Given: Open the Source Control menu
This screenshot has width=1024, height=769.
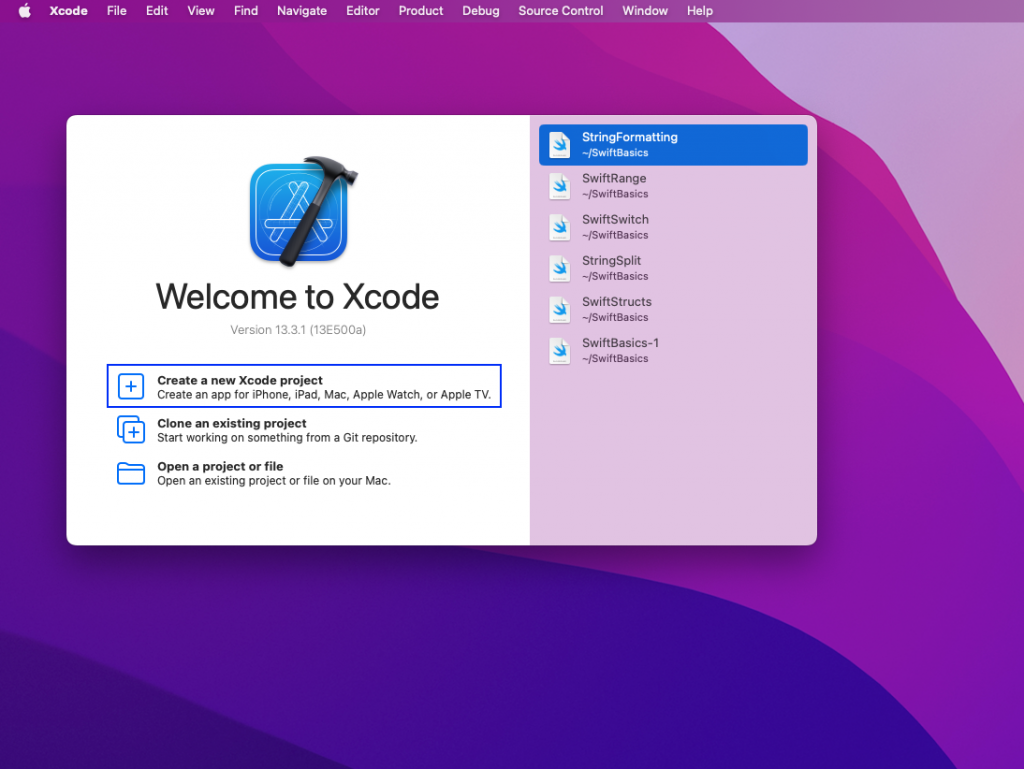Looking at the screenshot, I should click(x=560, y=11).
